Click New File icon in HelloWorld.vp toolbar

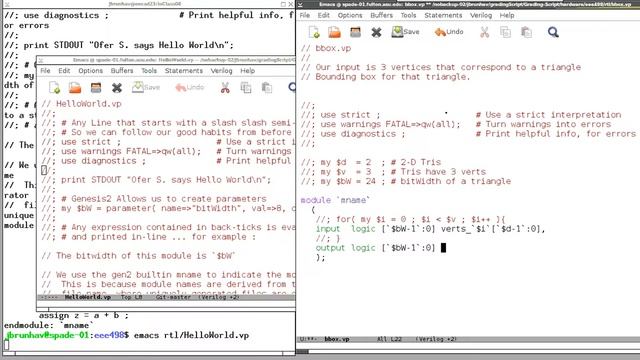[x=54, y=87]
